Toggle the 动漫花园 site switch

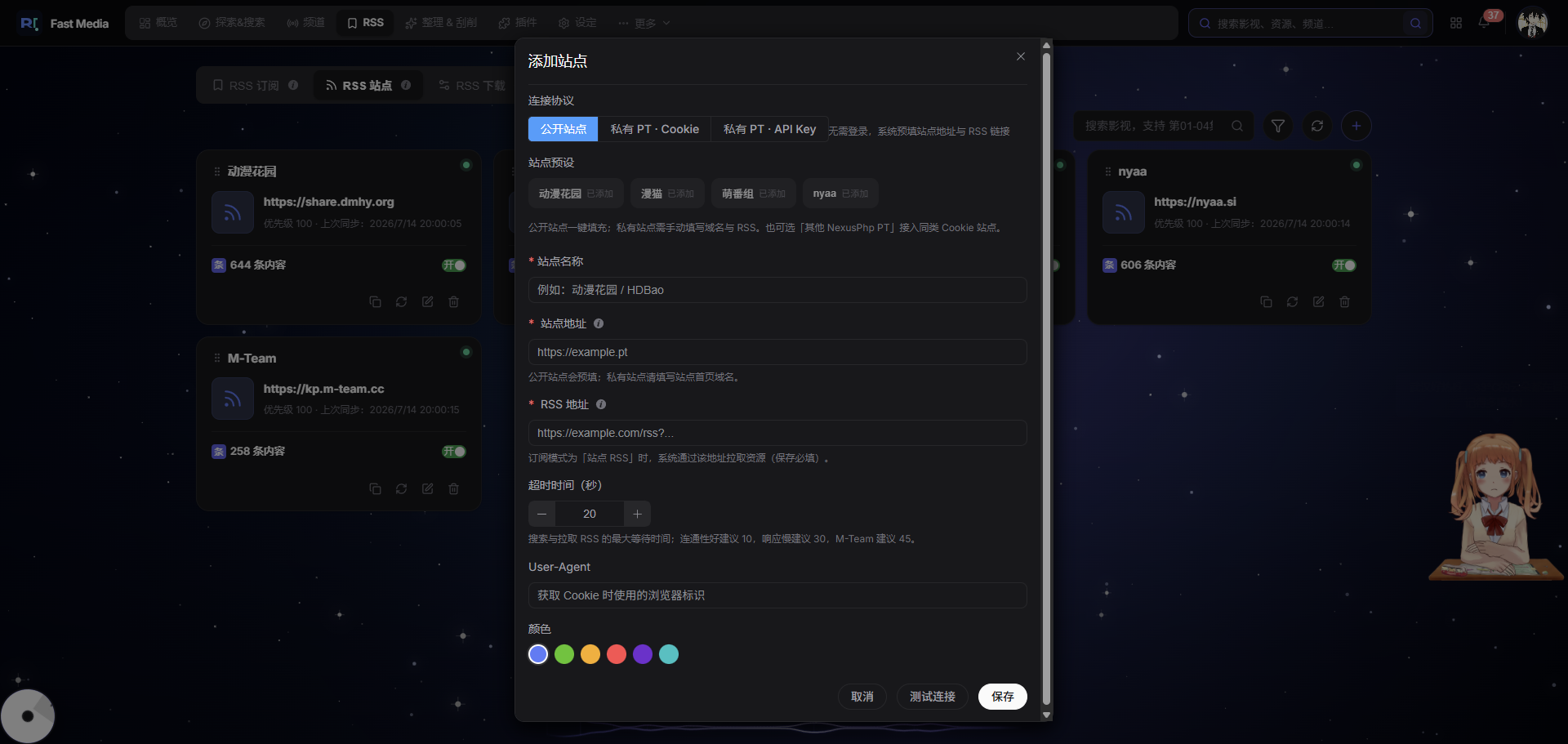(x=454, y=265)
